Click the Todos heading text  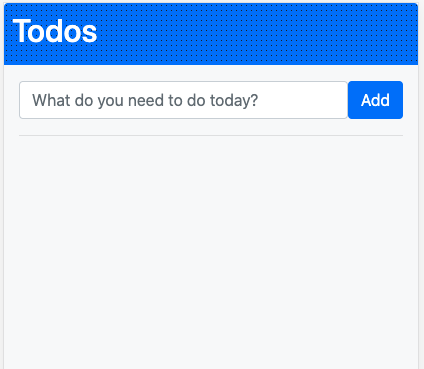pos(55,31)
